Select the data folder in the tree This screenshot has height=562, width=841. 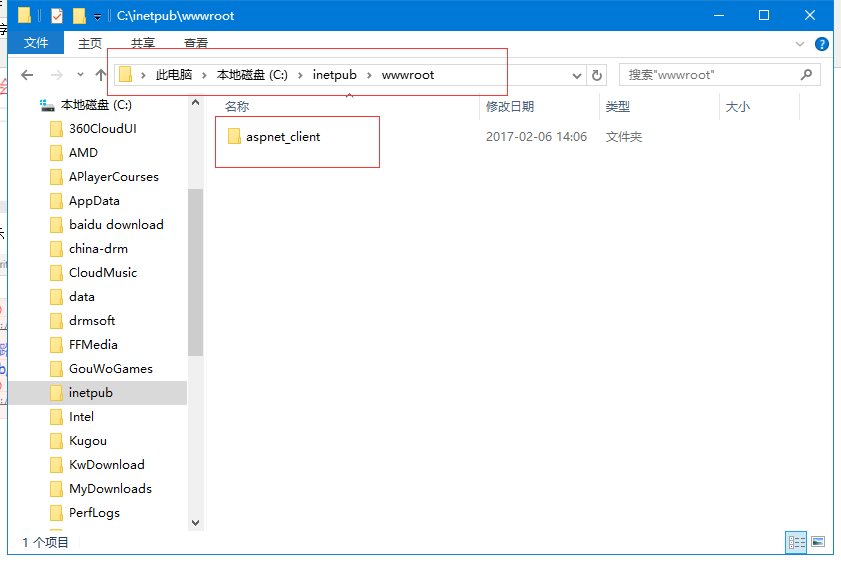point(82,297)
